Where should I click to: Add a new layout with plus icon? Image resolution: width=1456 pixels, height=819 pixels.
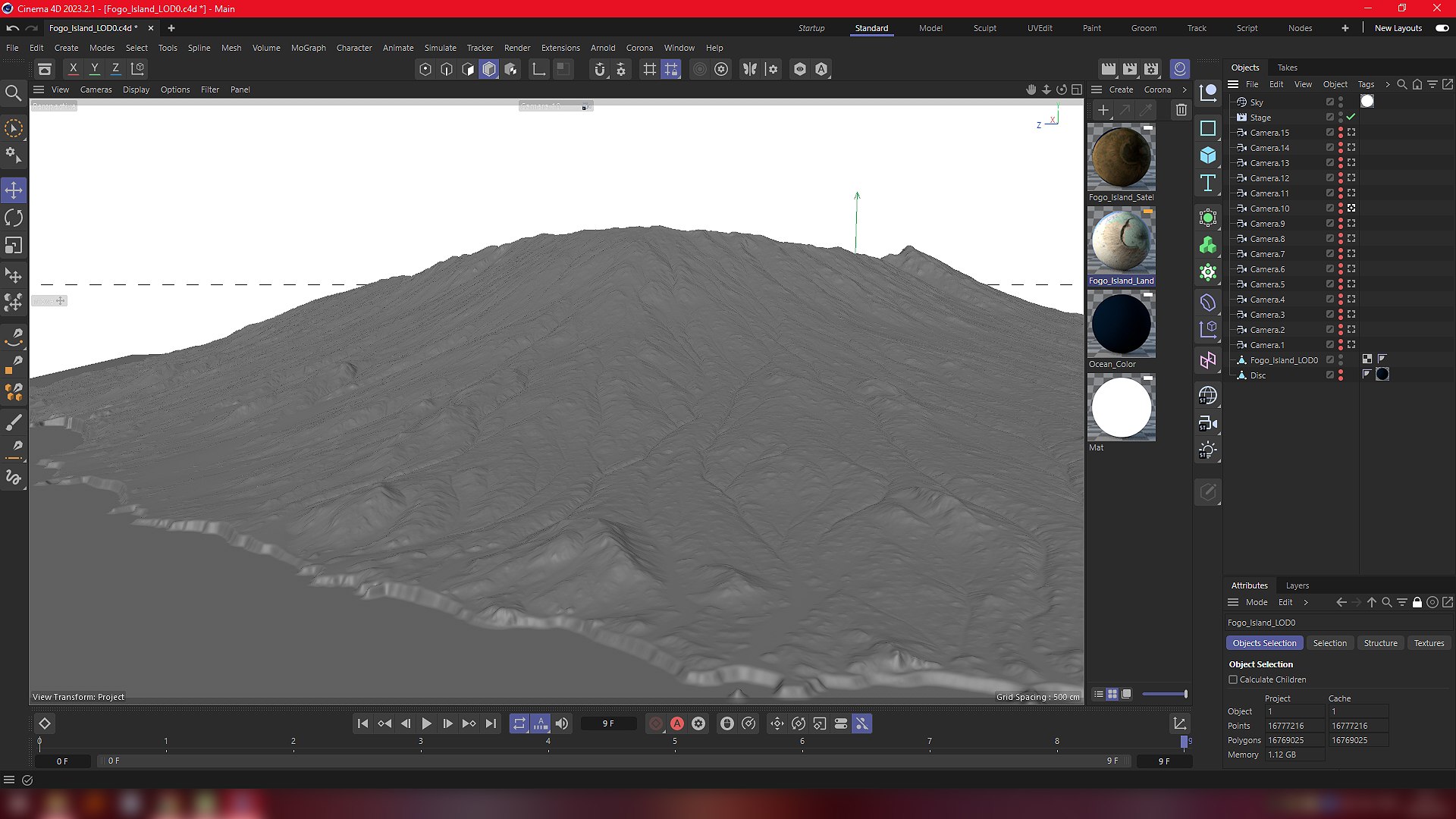(x=1345, y=28)
